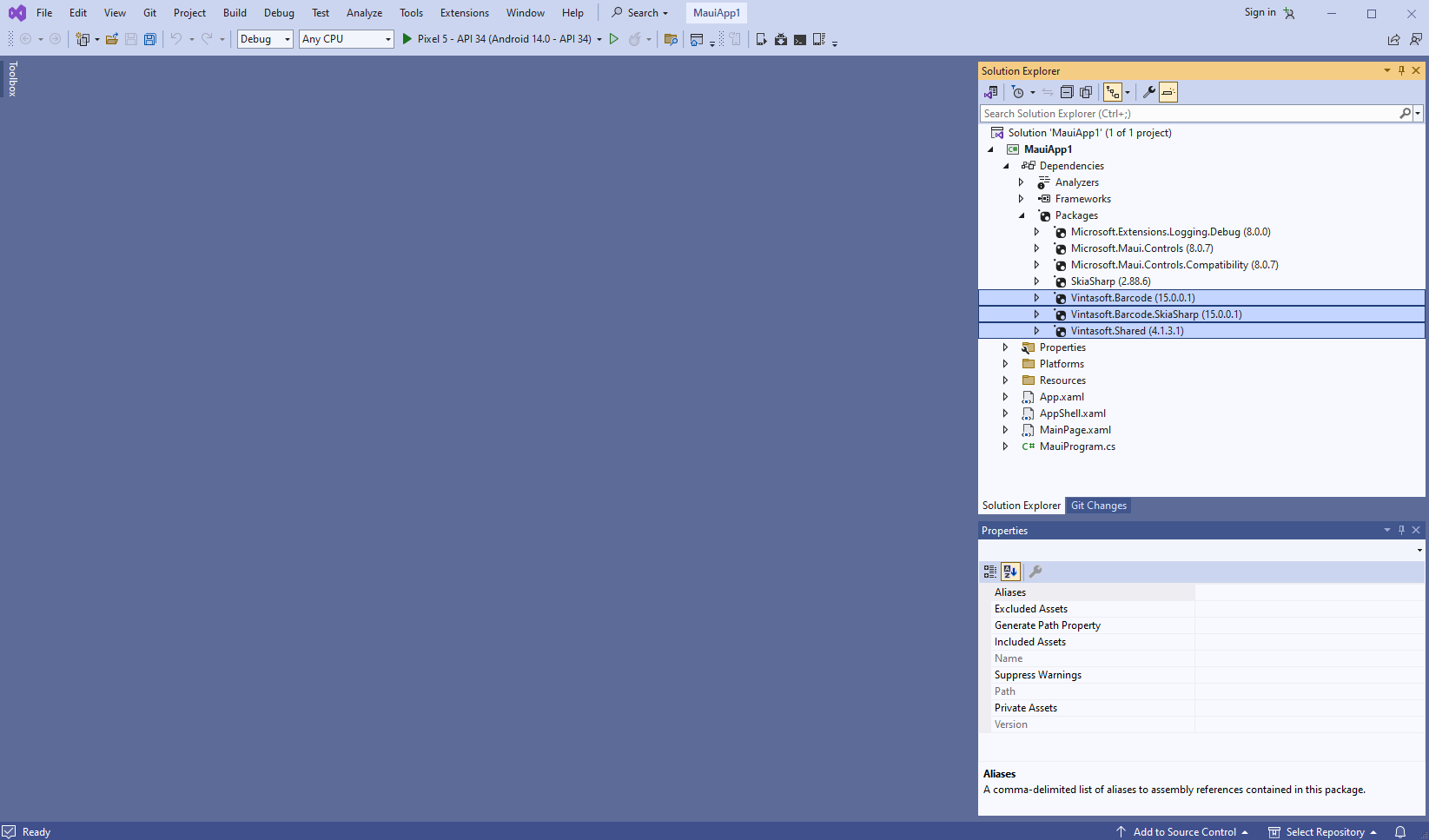Click the Search Solution Explorer input field
The image size is (1429, 840).
tap(1188, 114)
